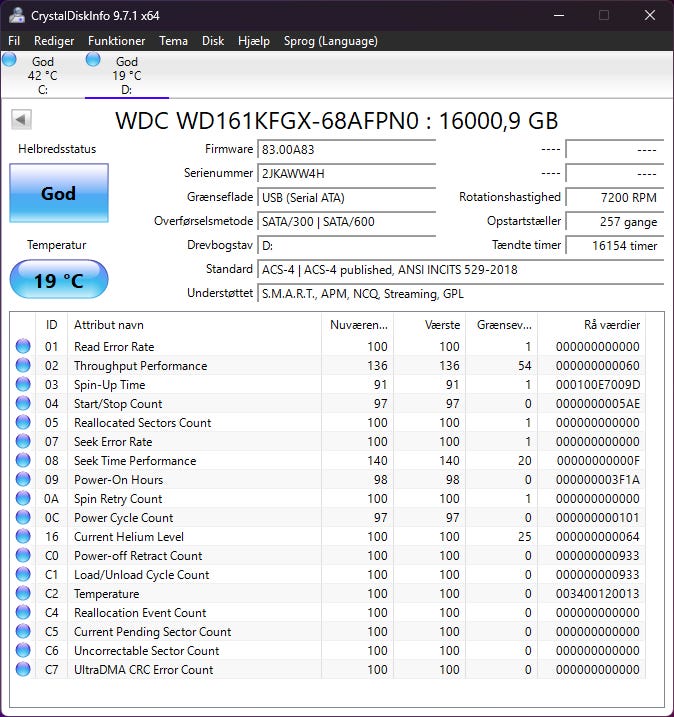Click the status icon beside Current Helium Level

coord(22,537)
